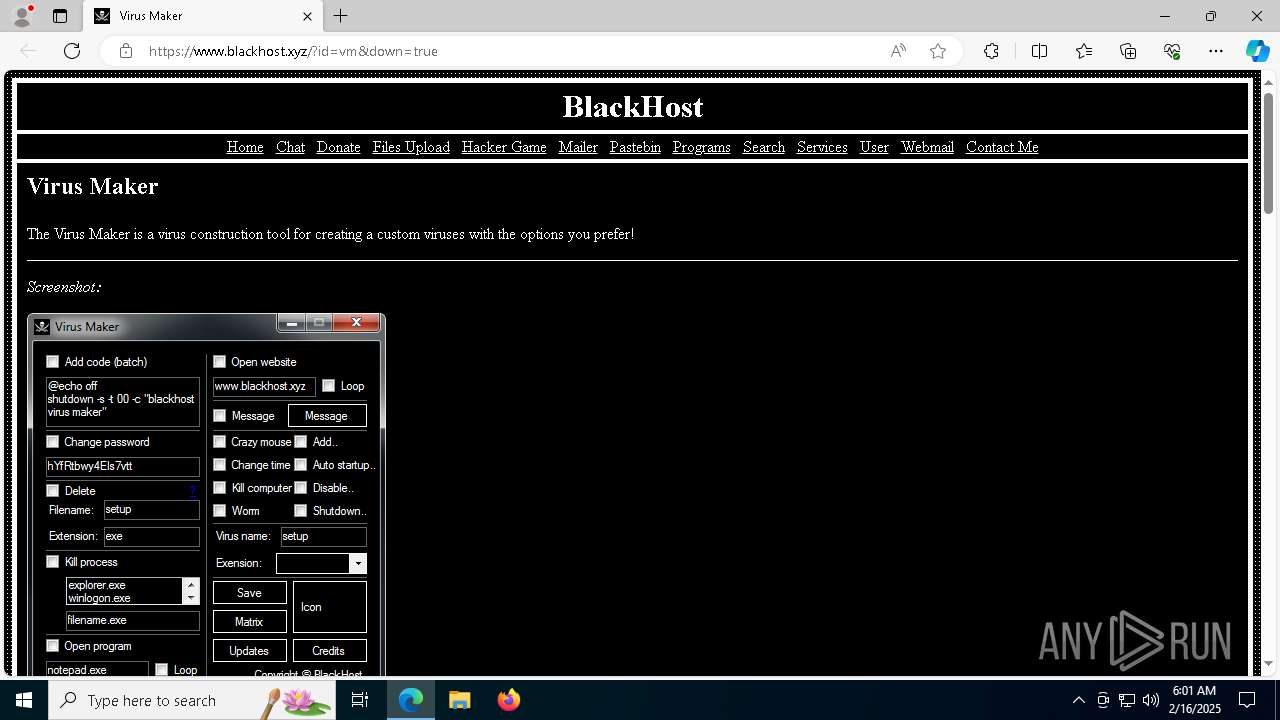The image size is (1280, 720).
Task: Click the vertical scrollbar thumb
Action: point(1269,152)
